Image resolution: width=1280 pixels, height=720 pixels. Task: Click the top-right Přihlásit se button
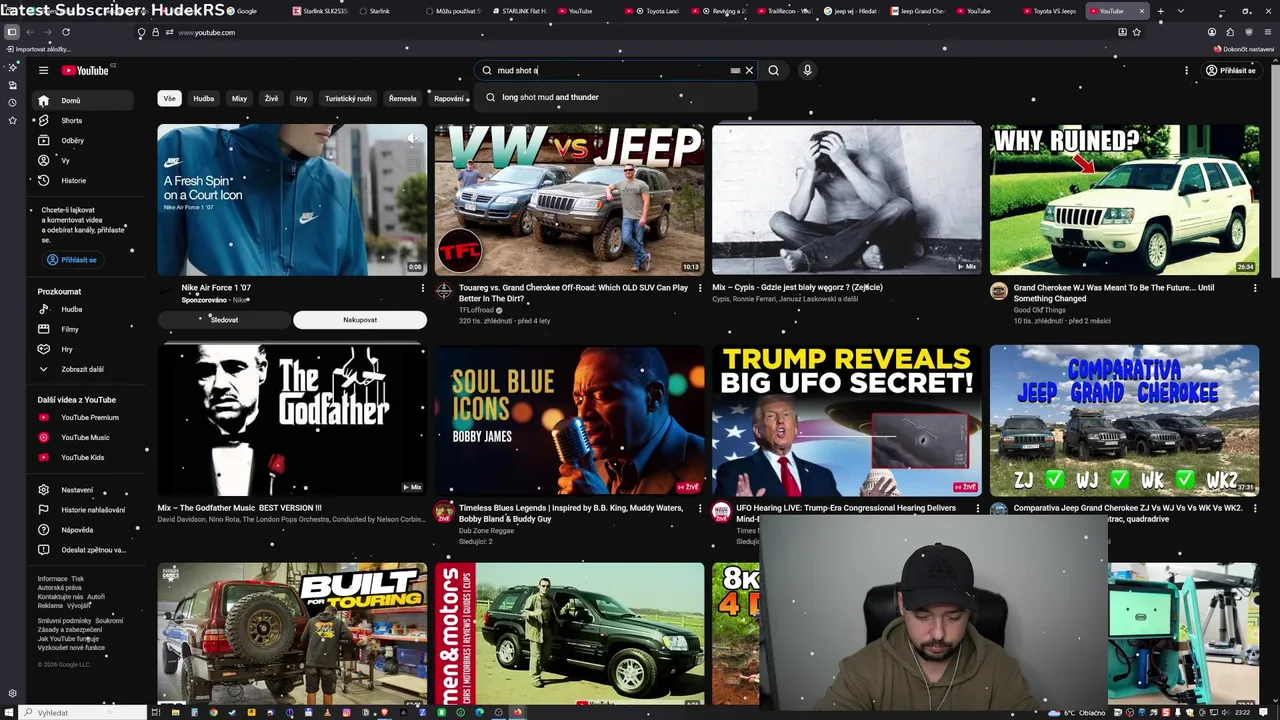tap(1230, 70)
